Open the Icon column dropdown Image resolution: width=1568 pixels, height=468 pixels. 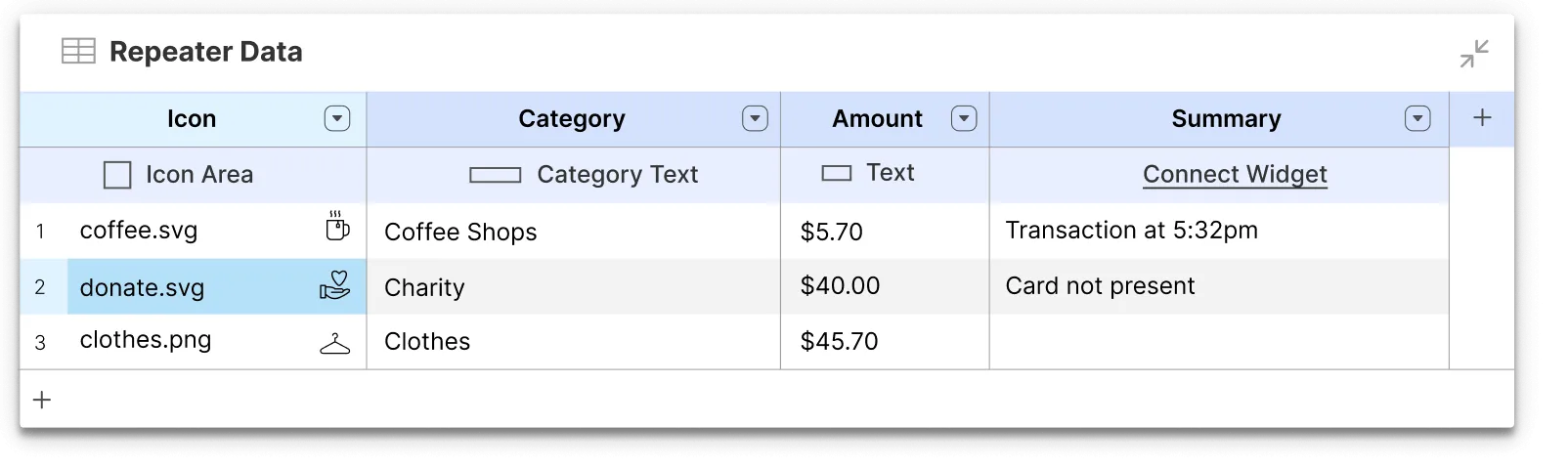(336, 119)
